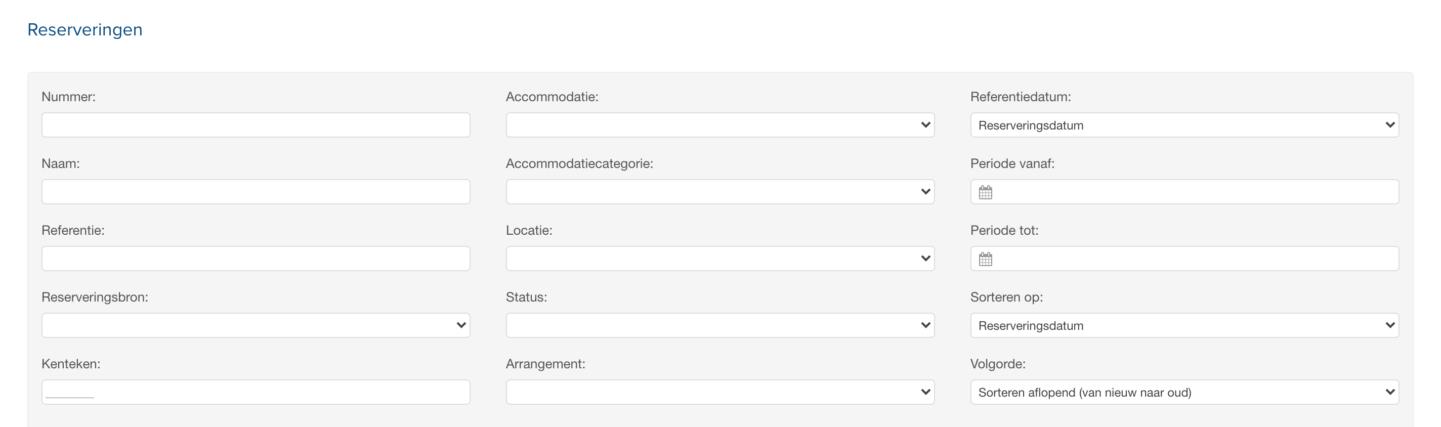Click the calendar icon in Periode vanaf
The width and height of the screenshot is (1441, 427).
click(985, 192)
